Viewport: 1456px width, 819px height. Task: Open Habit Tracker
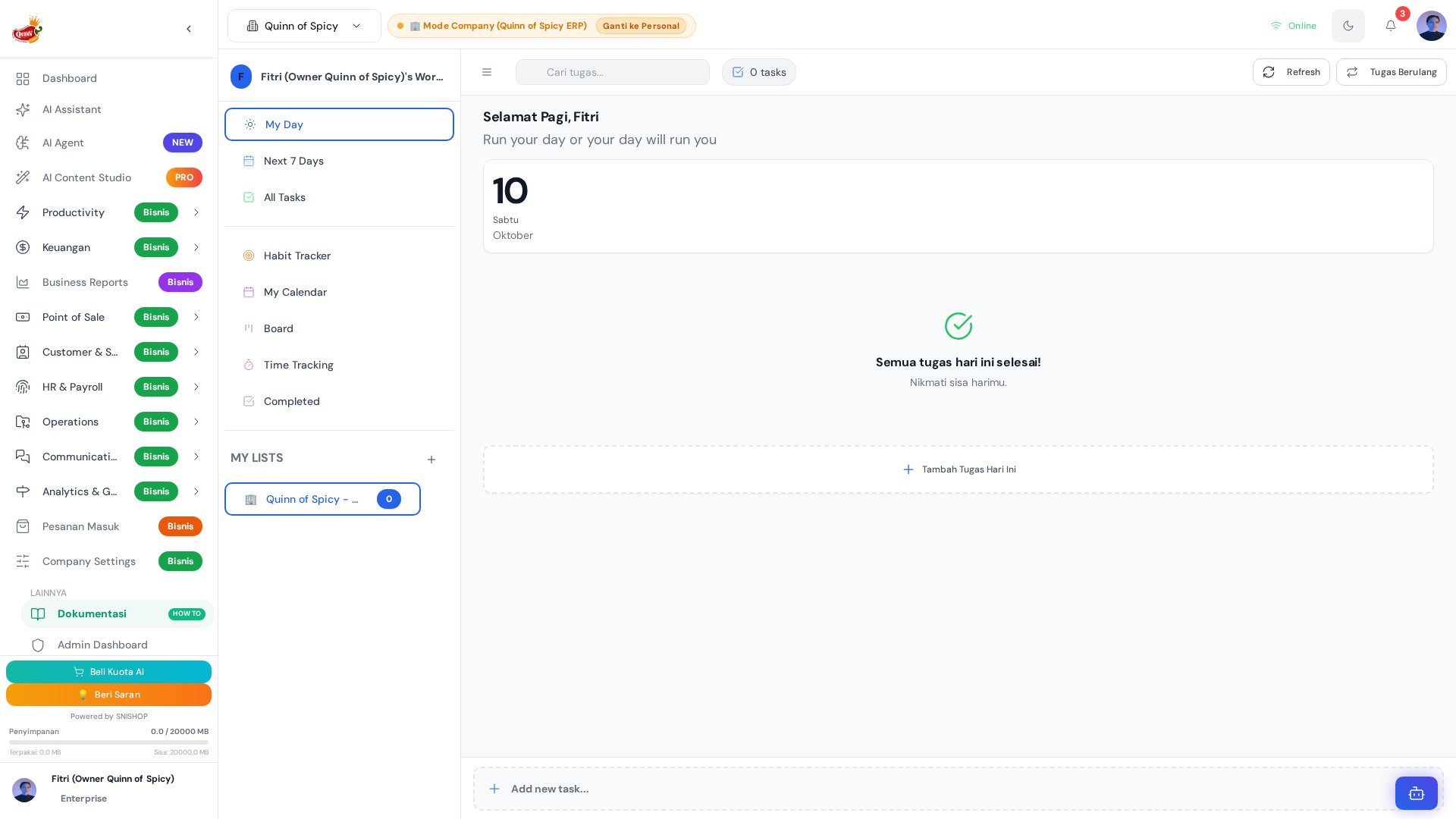tap(339, 256)
